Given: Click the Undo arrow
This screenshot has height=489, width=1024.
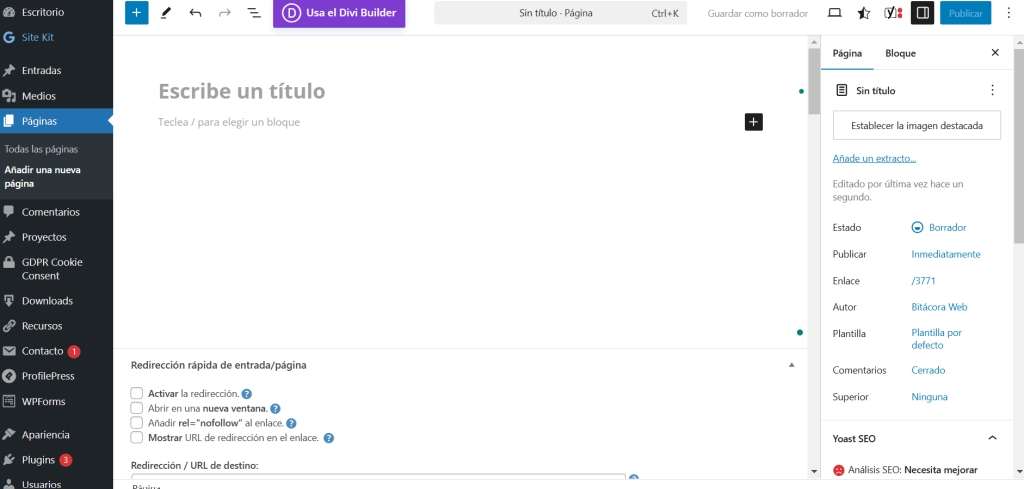Looking at the screenshot, I should point(195,13).
